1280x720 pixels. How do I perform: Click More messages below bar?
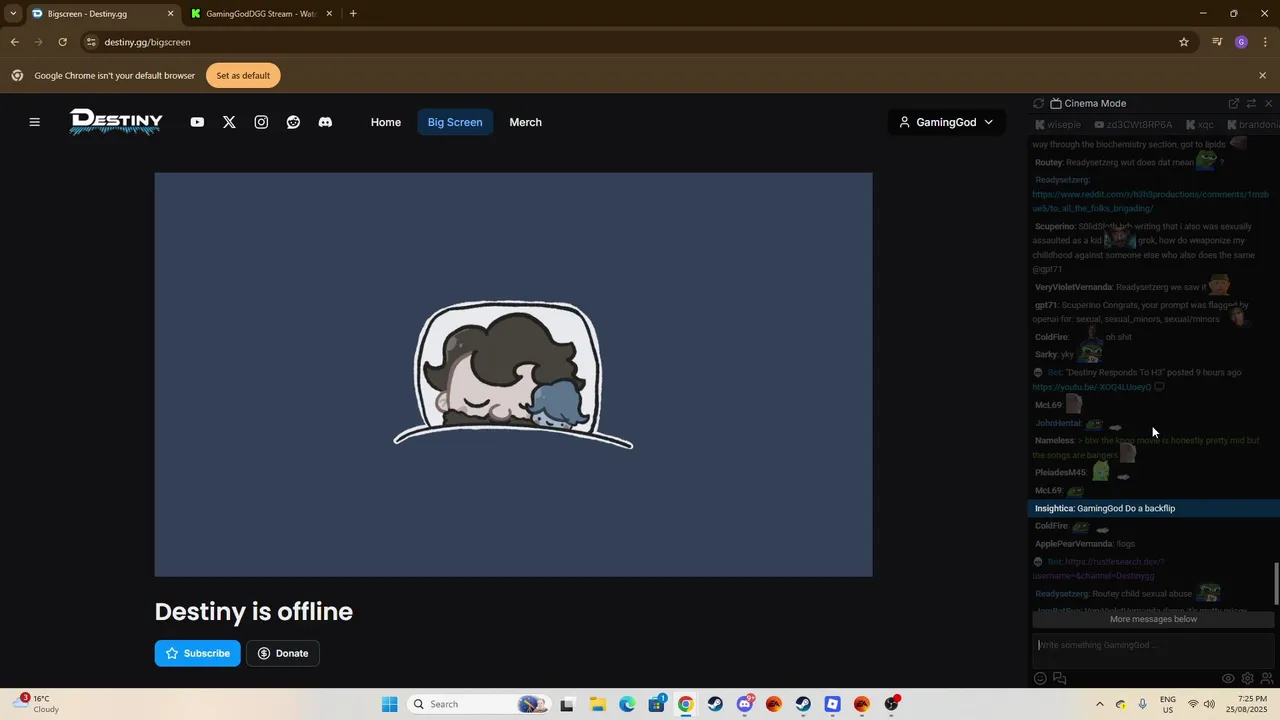[x=1153, y=619]
